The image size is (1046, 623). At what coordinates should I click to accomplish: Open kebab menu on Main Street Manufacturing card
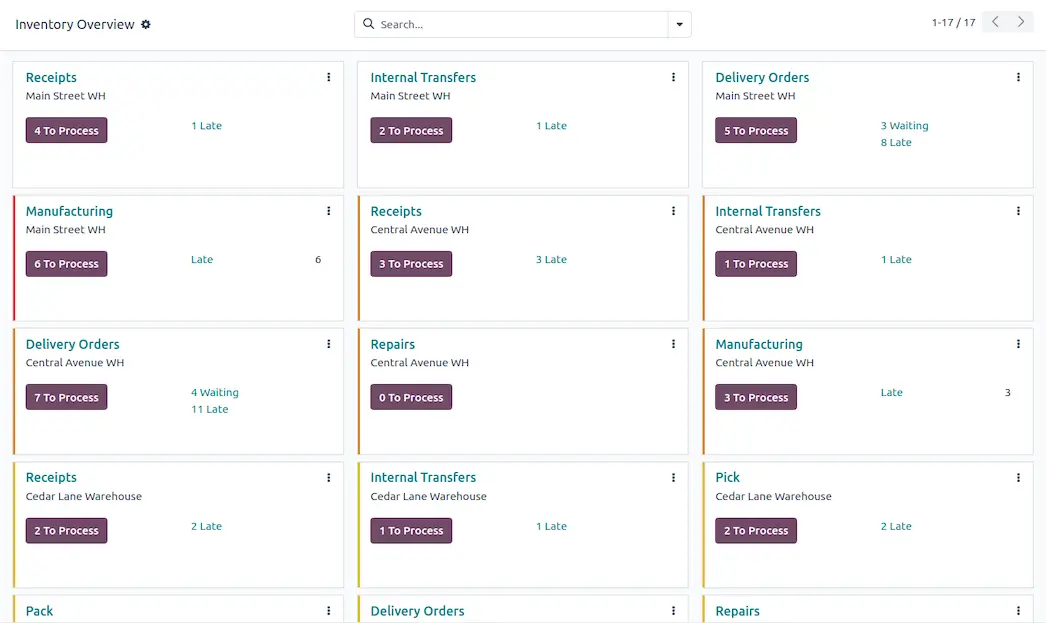329,211
